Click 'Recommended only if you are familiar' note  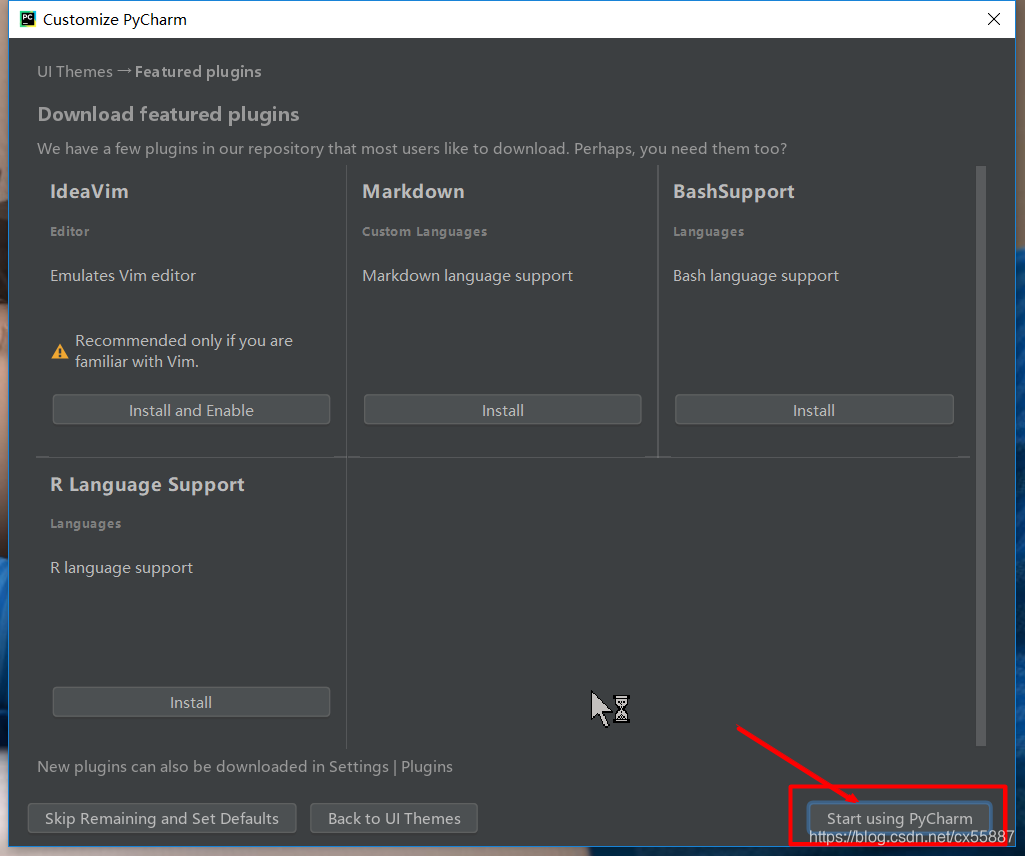(184, 351)
